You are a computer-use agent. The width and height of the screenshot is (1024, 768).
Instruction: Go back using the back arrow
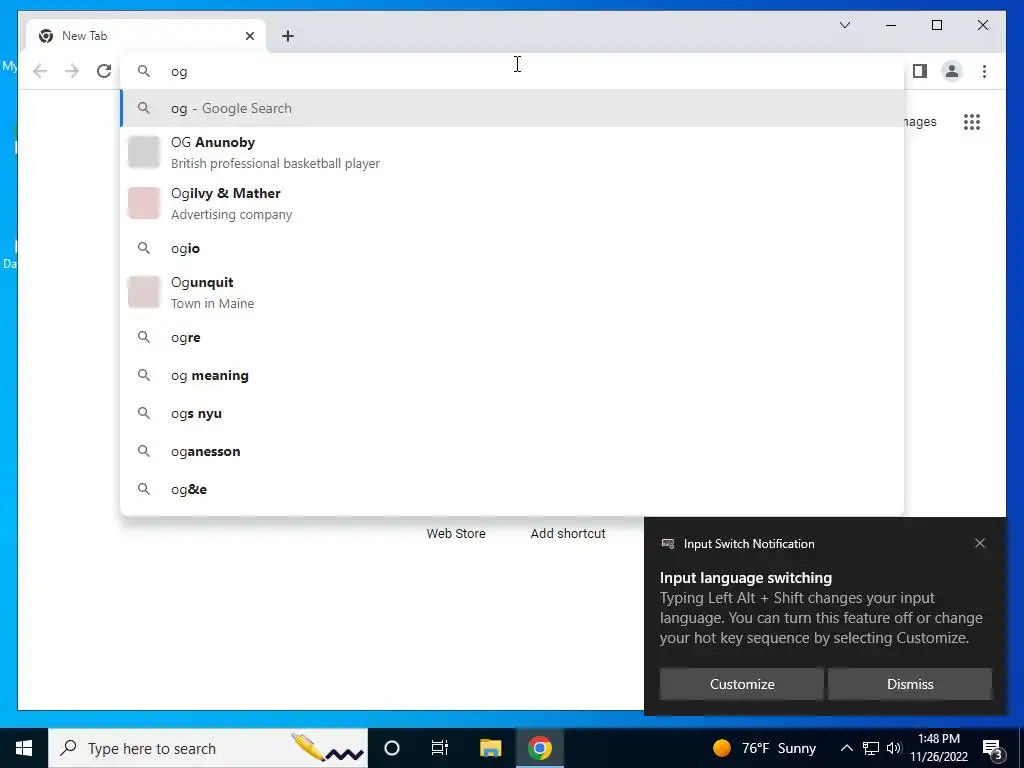(x=40, y=71)
